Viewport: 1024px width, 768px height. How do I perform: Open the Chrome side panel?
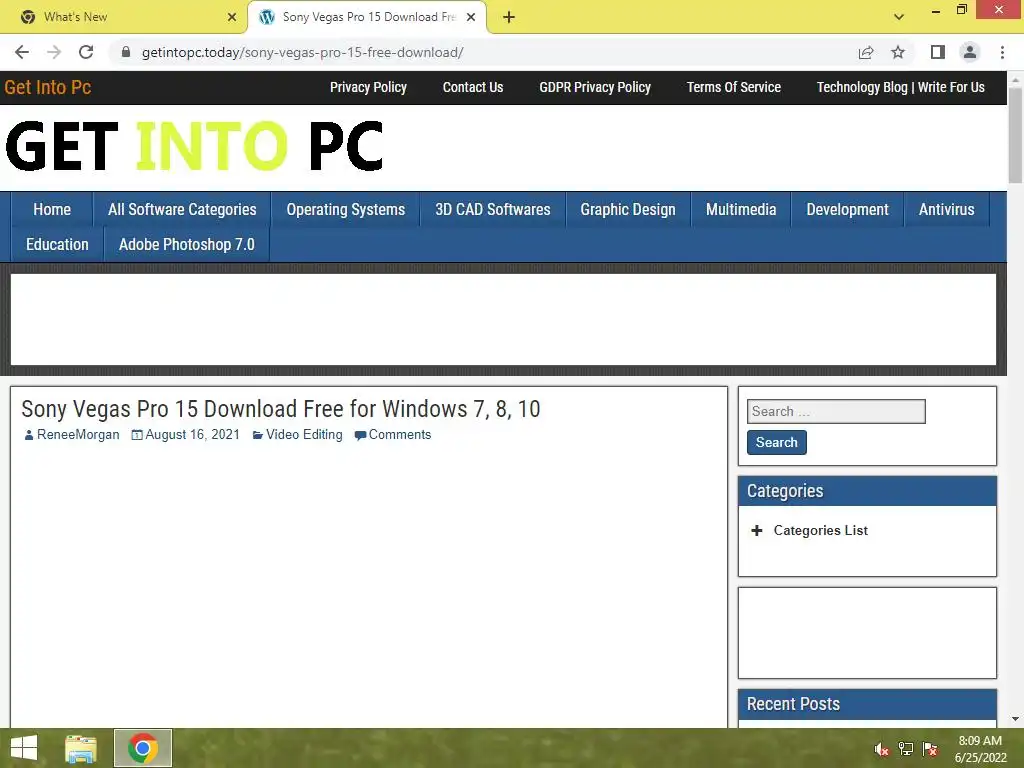[x=938, y=52]
